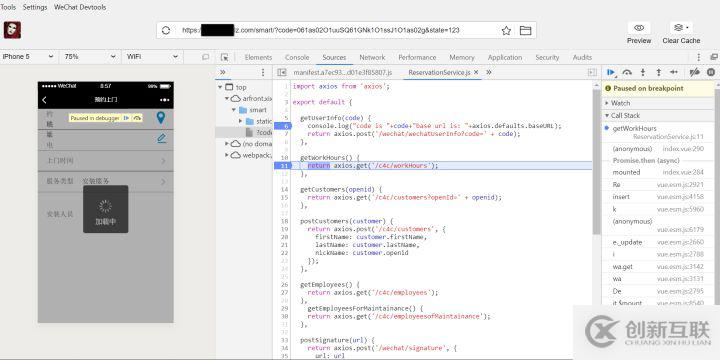Image resolution: width=720 pixels, height=360 pixels.
Task: Click the dock window icon at far right
Action: point(714,57)
